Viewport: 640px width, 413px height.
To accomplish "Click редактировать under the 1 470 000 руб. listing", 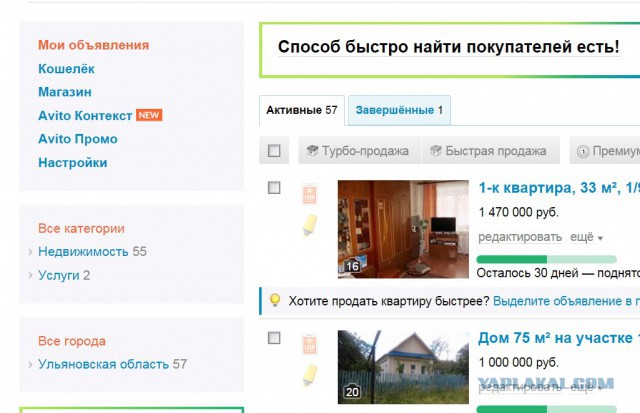I will [x=520, y=237].
